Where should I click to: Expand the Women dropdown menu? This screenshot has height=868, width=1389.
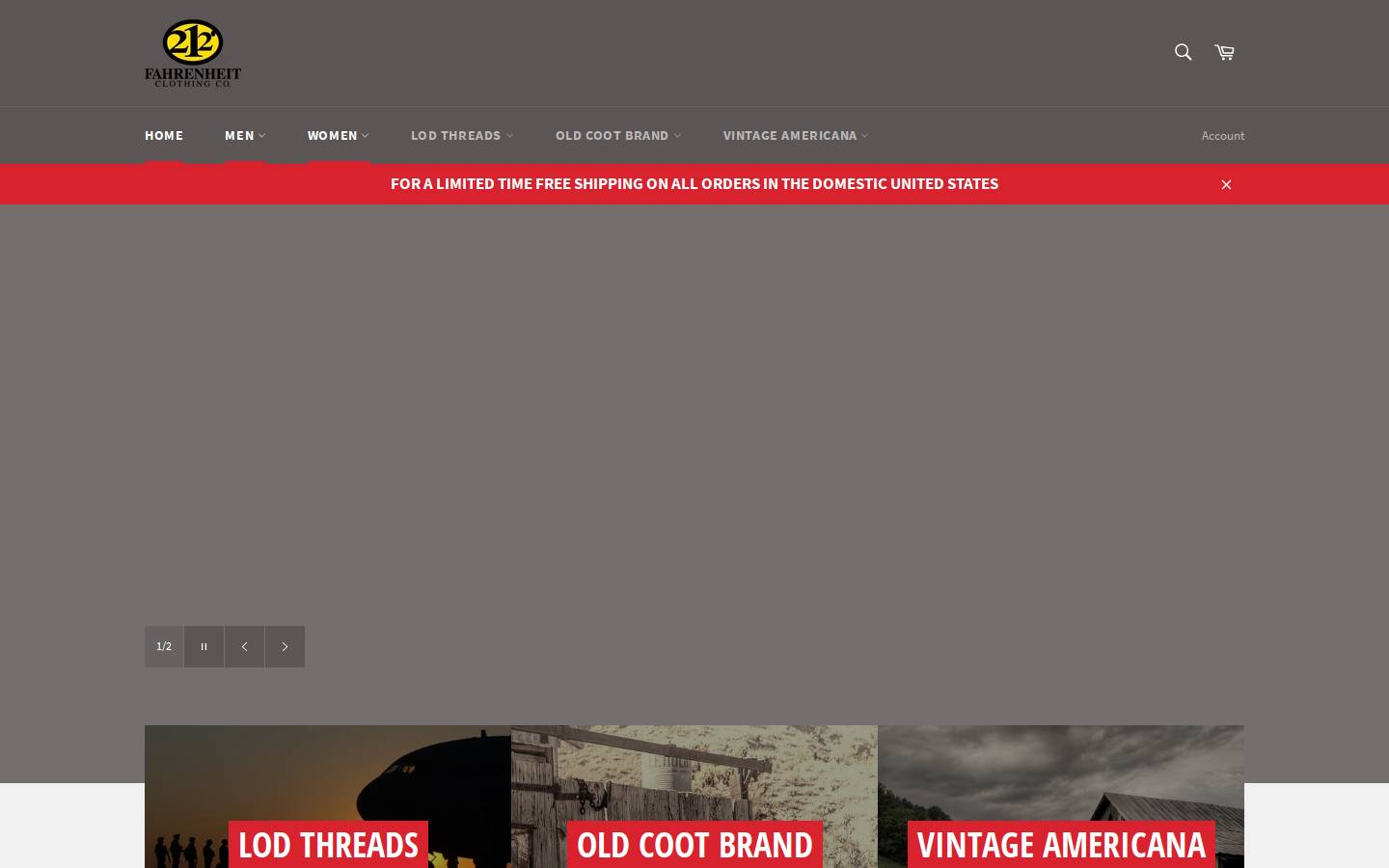[x=339, y=135]
